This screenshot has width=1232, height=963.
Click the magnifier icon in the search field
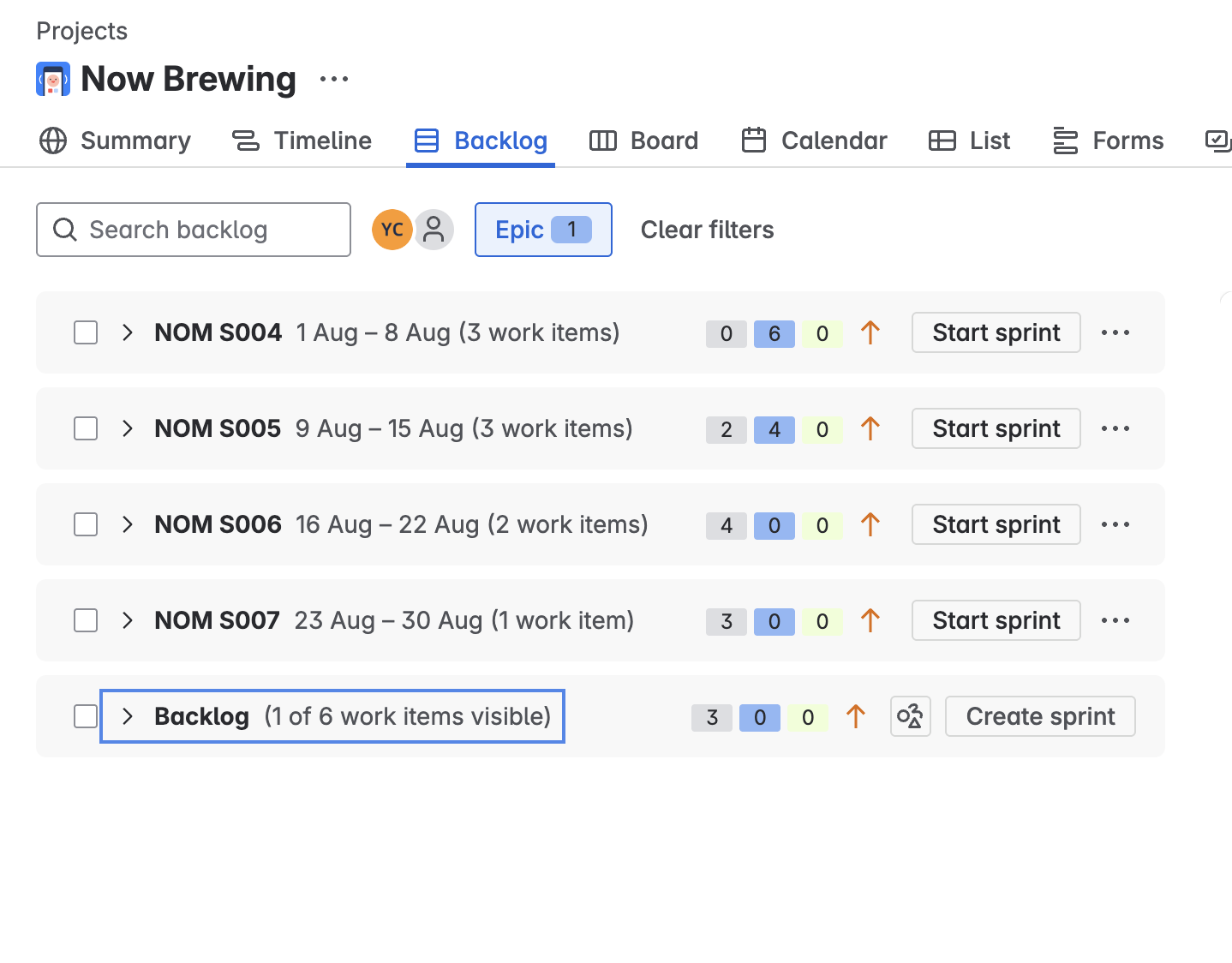coord(65,230)
